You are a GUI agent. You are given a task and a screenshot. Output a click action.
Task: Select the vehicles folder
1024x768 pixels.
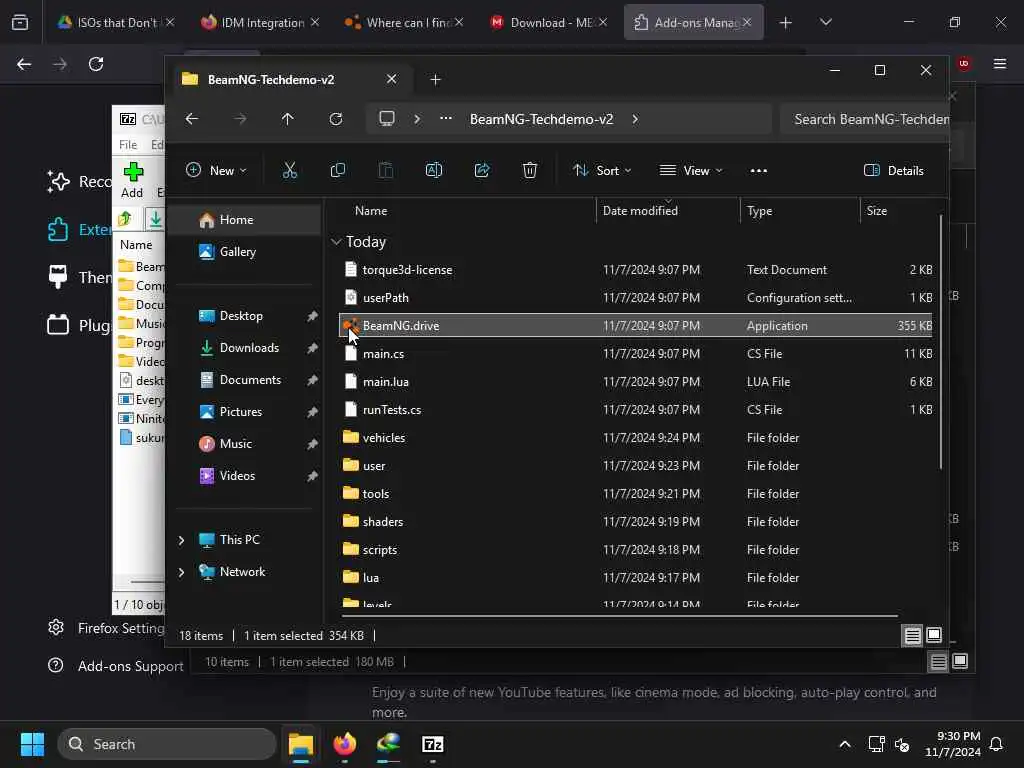point(635,438)
